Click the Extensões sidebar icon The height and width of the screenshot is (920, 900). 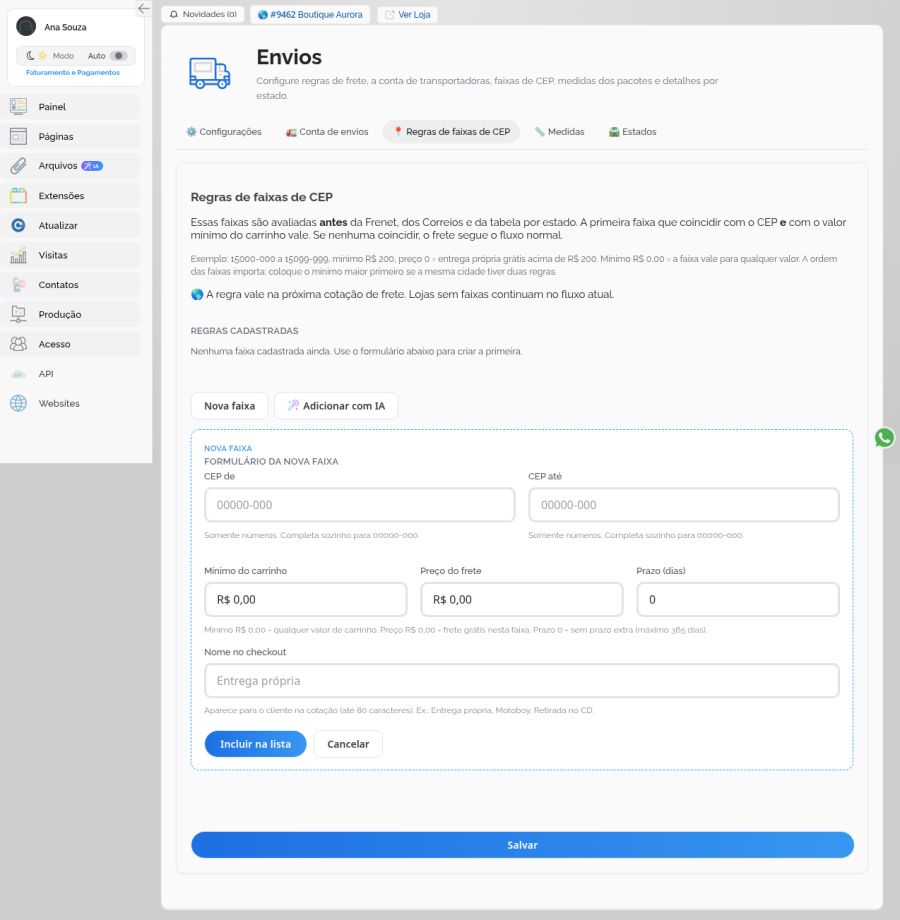(x=18, y=195)
